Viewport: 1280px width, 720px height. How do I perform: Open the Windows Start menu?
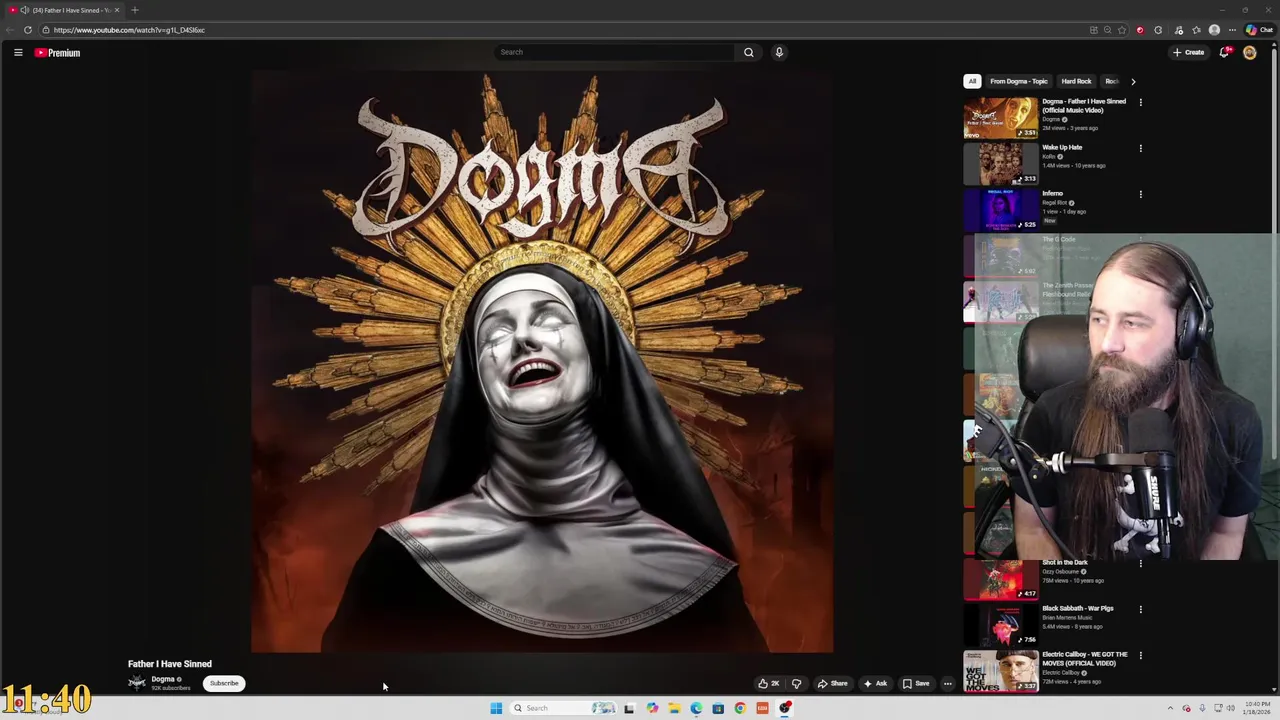tap(496, 708)
